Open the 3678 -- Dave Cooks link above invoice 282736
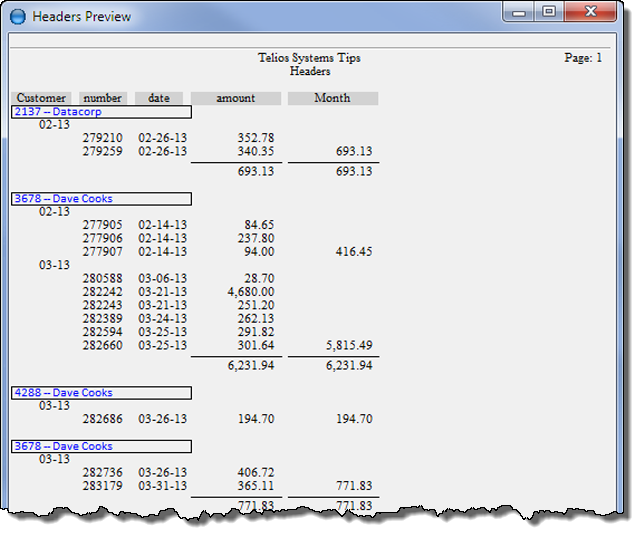This screenshot has height=537, width=639. (63, 446)
